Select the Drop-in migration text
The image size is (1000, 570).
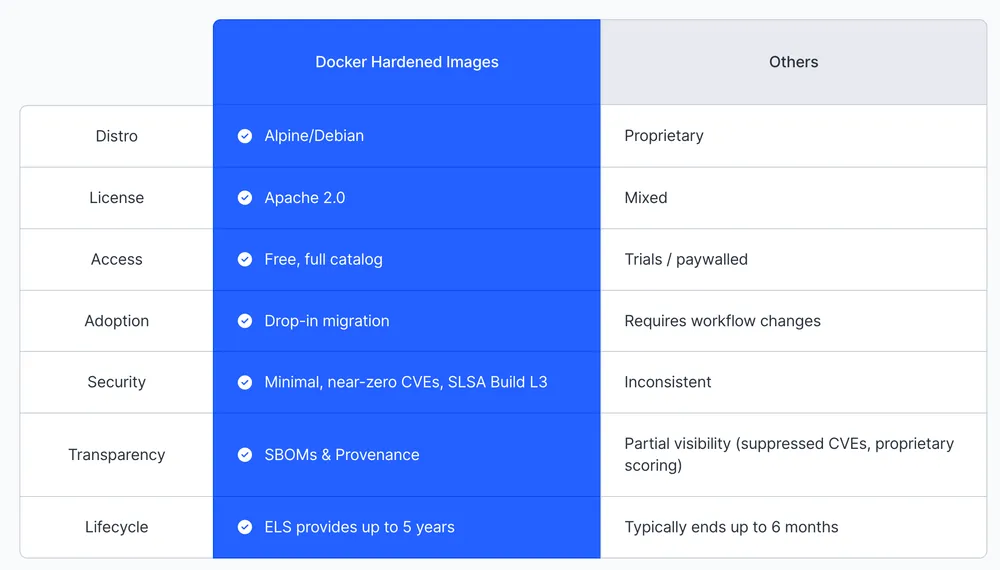327,321
